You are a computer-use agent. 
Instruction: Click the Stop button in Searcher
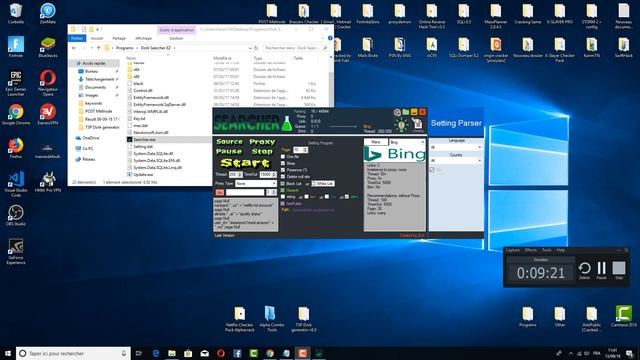(262, 151)
